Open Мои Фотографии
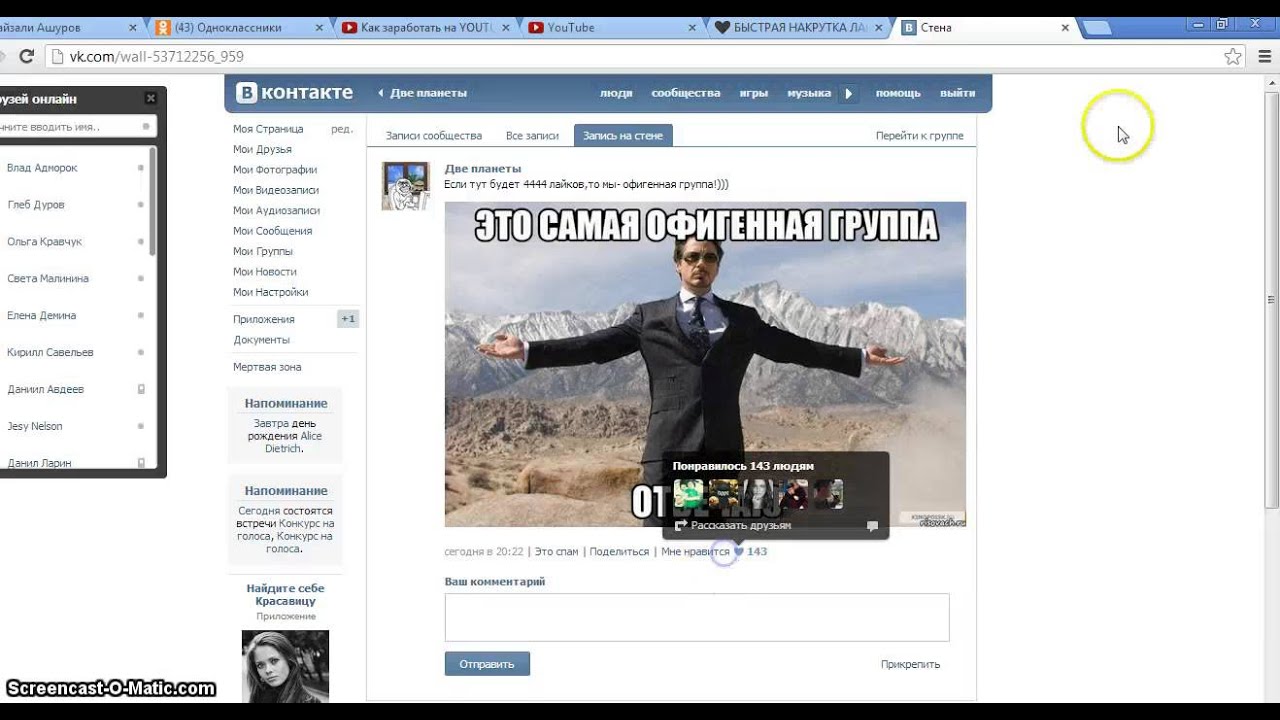This screenshot has height=720, width=1280. 275,170
